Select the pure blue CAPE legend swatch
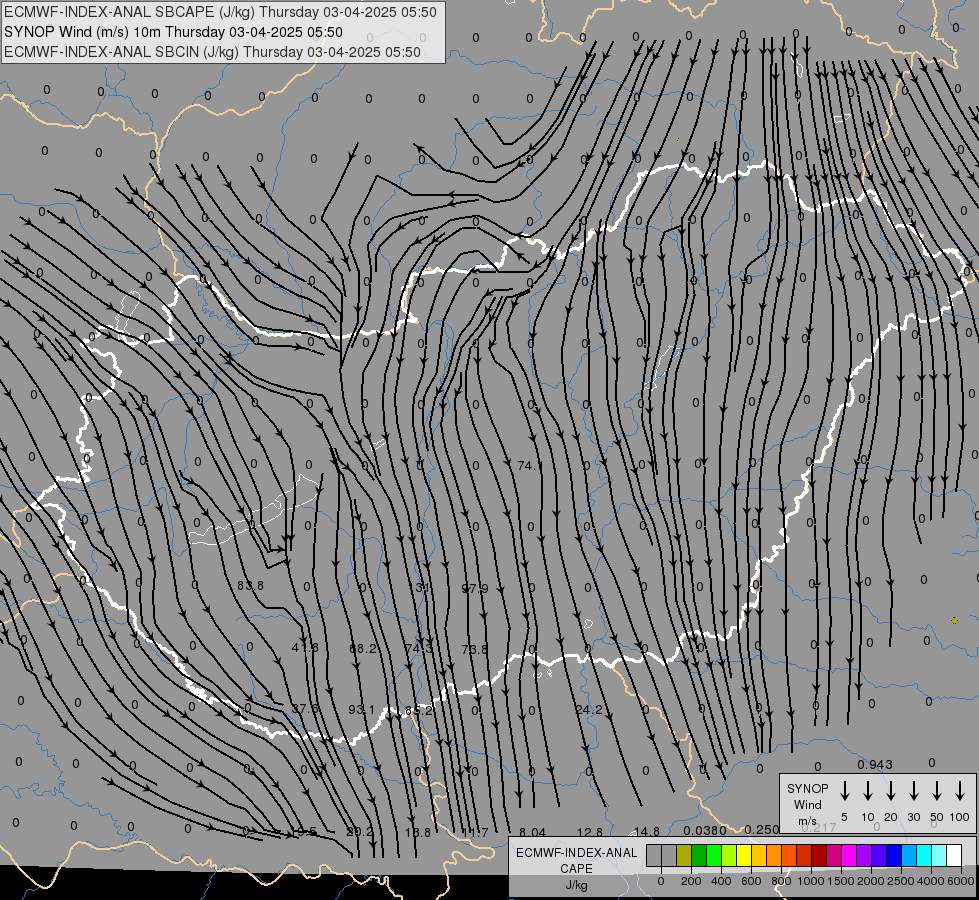 click(x=893, y=856)
